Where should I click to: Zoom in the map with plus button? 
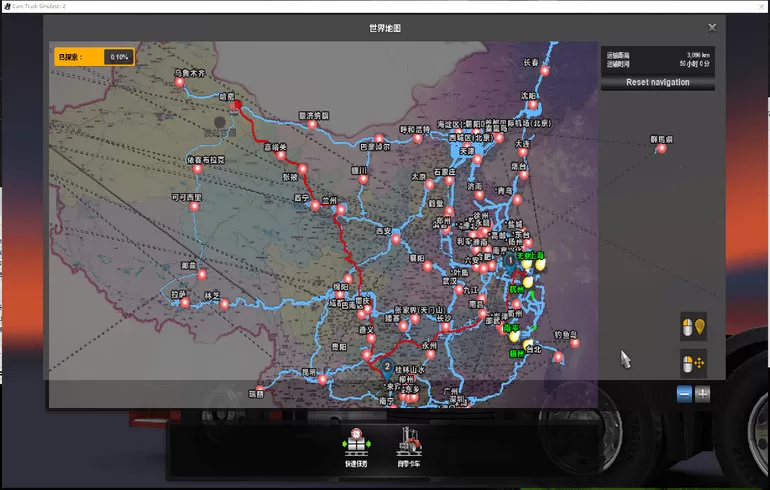pos(703,394)
